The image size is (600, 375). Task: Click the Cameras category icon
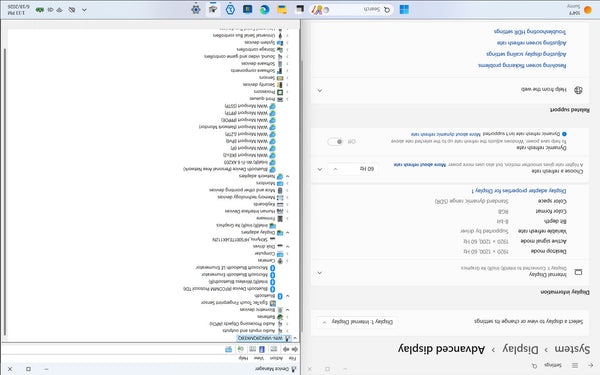pos(280,261)
